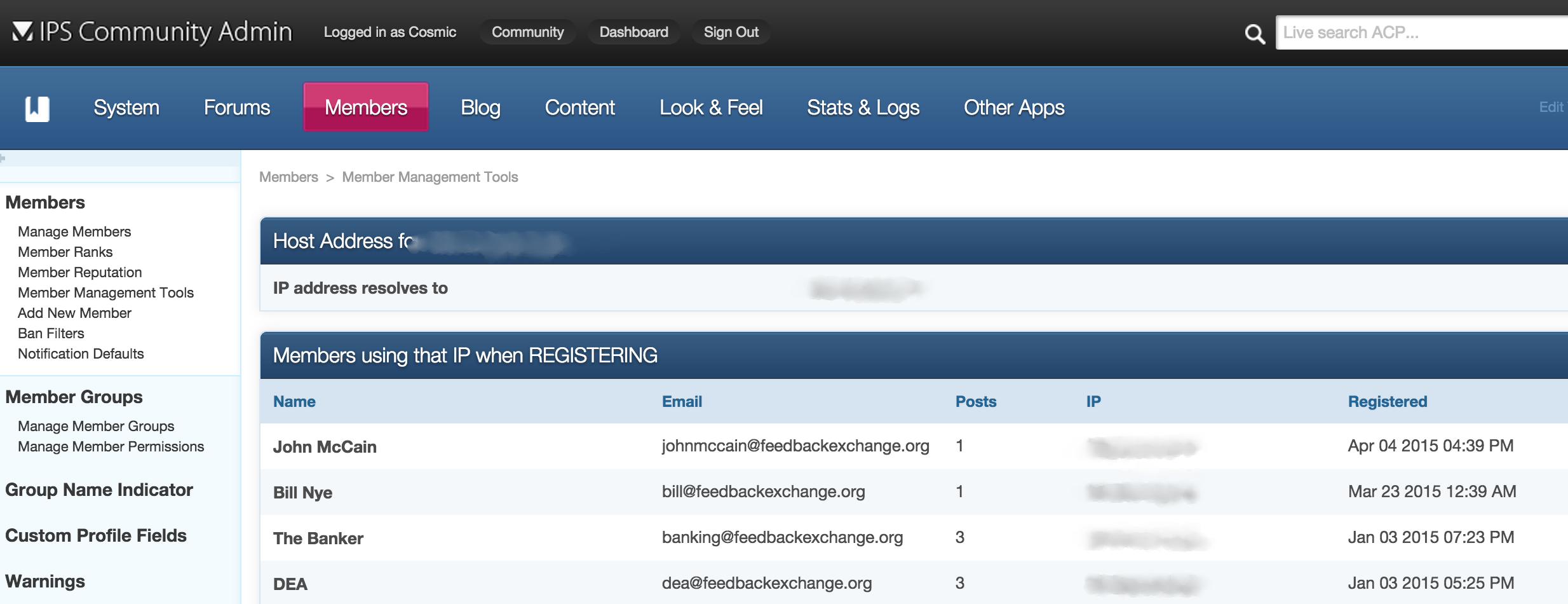
Task: Switch to the Content tab
Action: click(x=579, y=107)
